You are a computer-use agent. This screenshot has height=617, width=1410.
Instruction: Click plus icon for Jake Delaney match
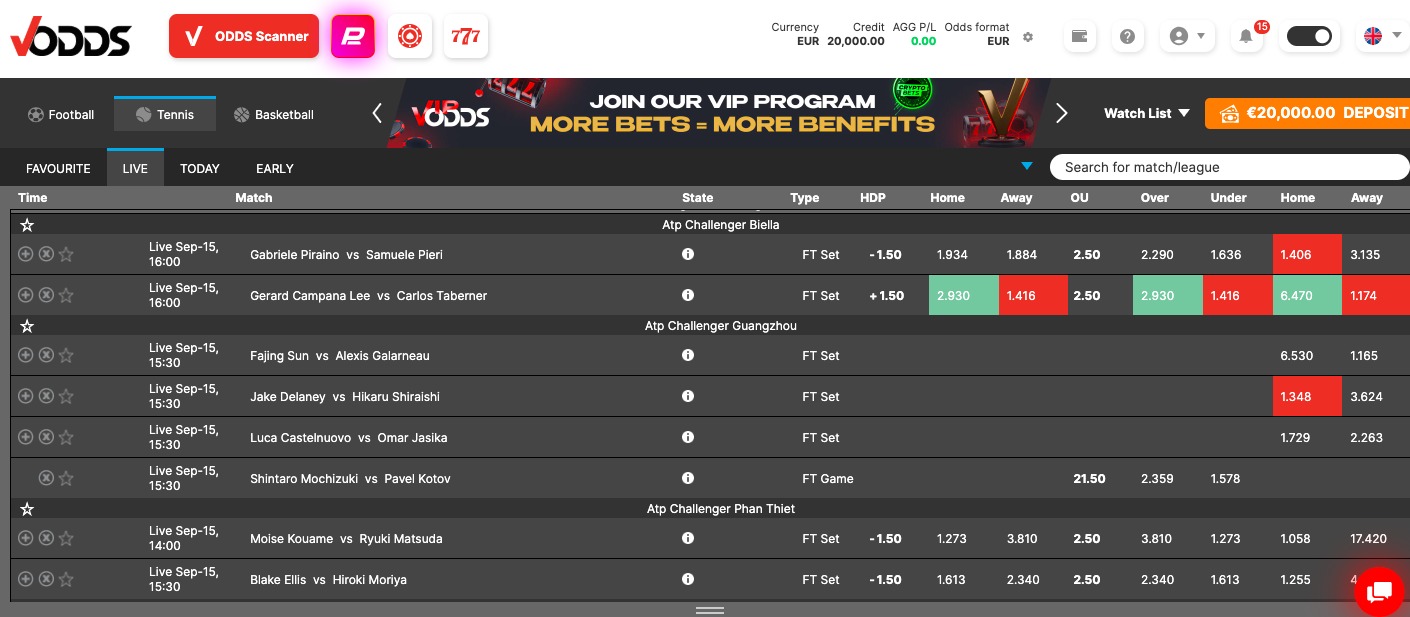pyautogui.click(x=26, y=396)
